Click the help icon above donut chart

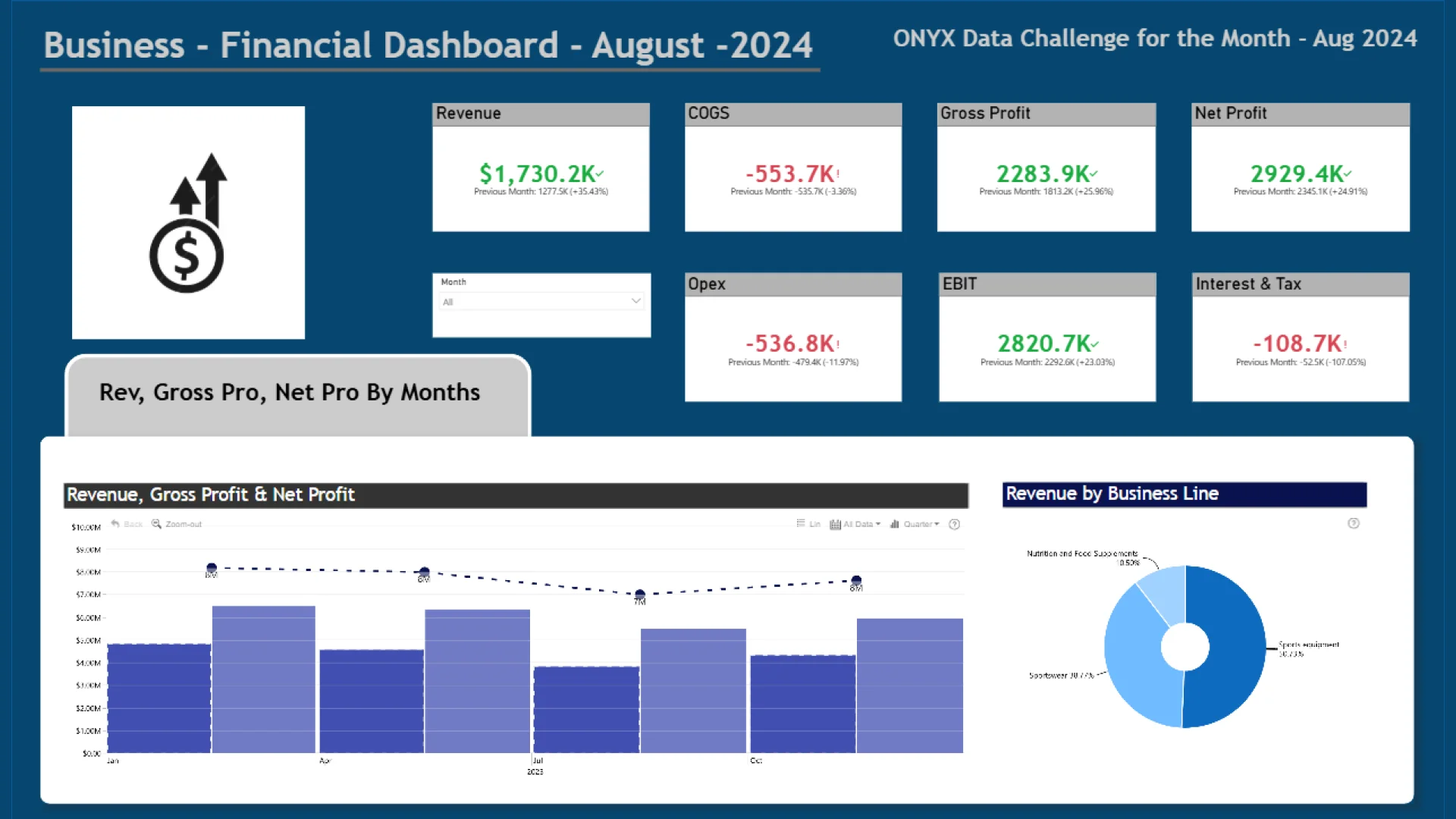coord(1354,523)
